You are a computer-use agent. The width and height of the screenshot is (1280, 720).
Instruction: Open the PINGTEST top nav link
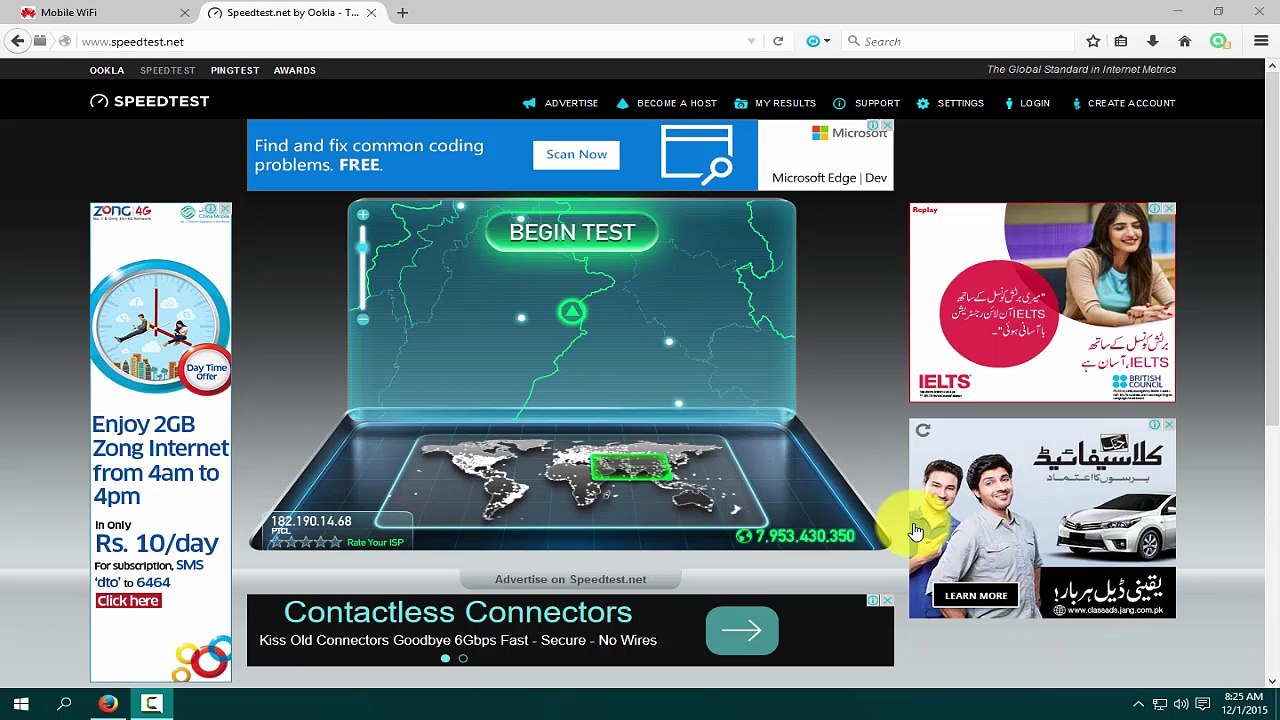point(235,70)
